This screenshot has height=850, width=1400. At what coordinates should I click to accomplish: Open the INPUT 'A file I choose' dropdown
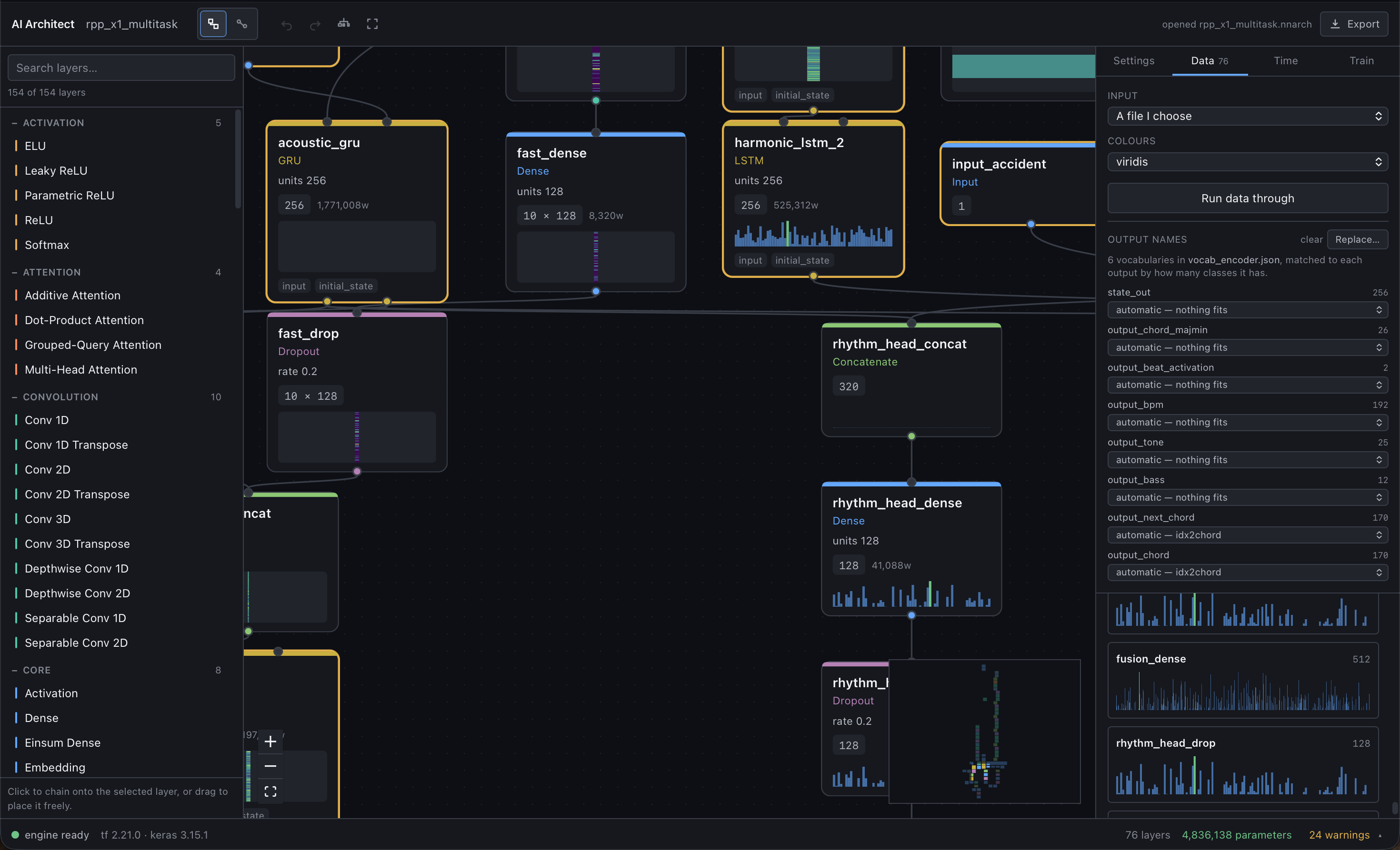[1248, 116]
